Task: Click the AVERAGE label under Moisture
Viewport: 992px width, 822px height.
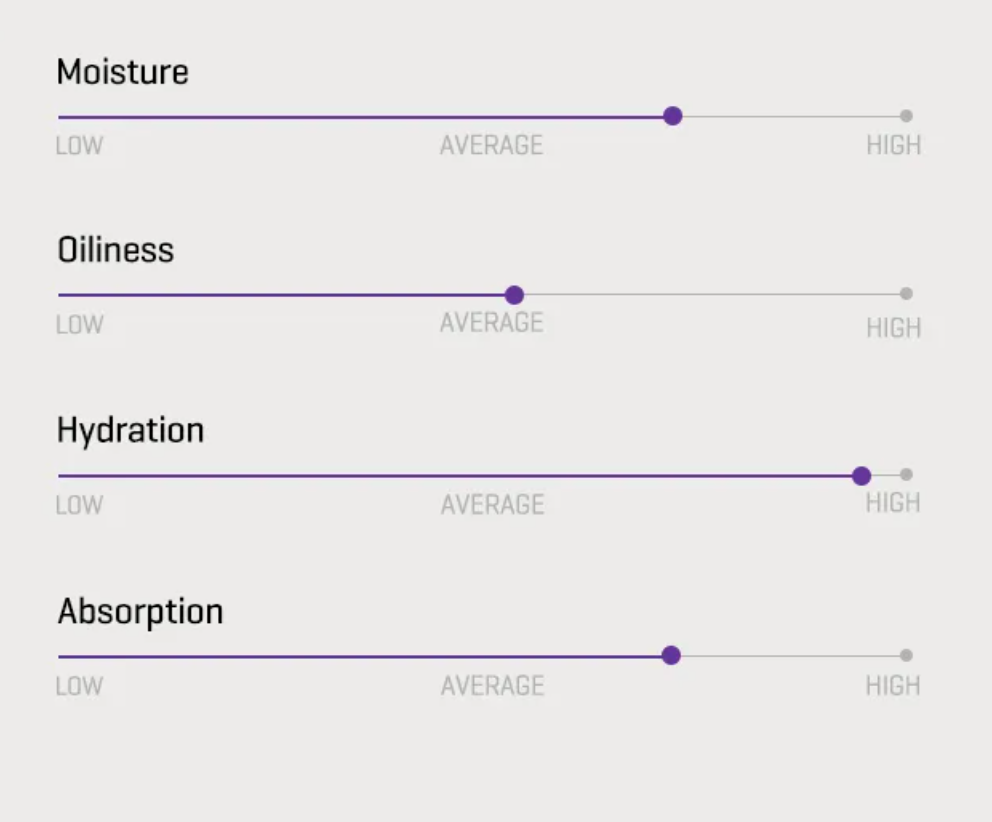Action: [491, 146]
